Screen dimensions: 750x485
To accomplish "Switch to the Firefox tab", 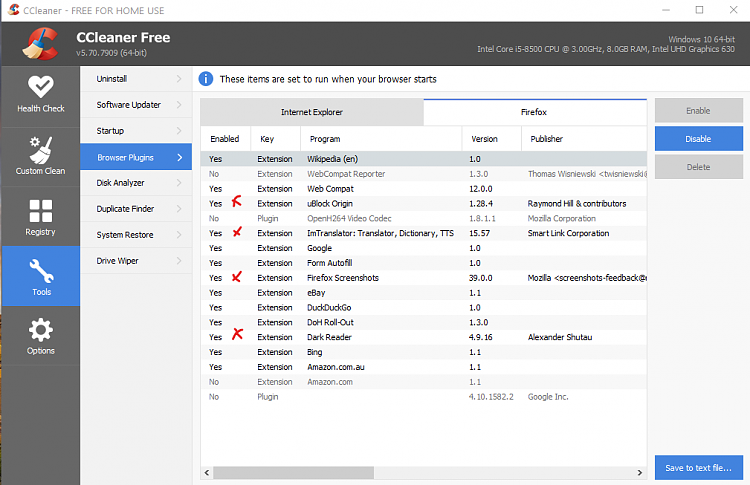I will click(535, 112).
